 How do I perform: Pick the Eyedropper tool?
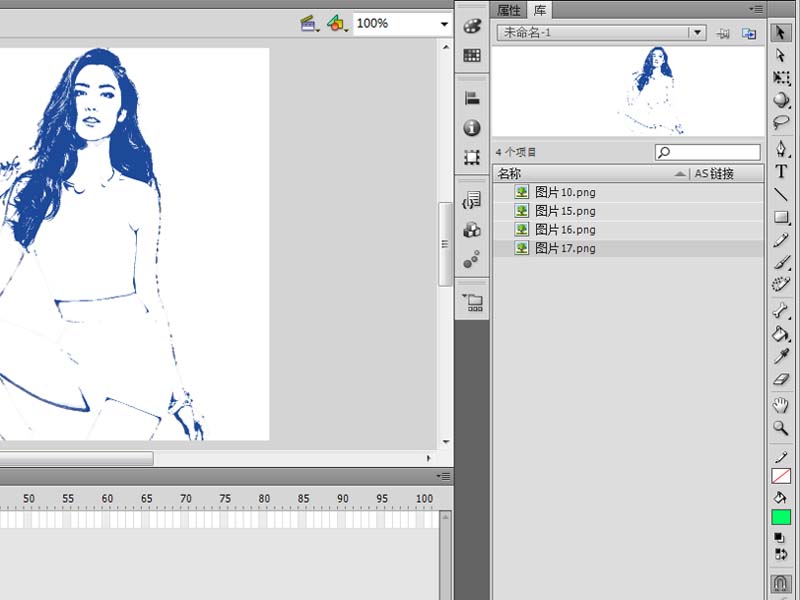coord(781,356)
